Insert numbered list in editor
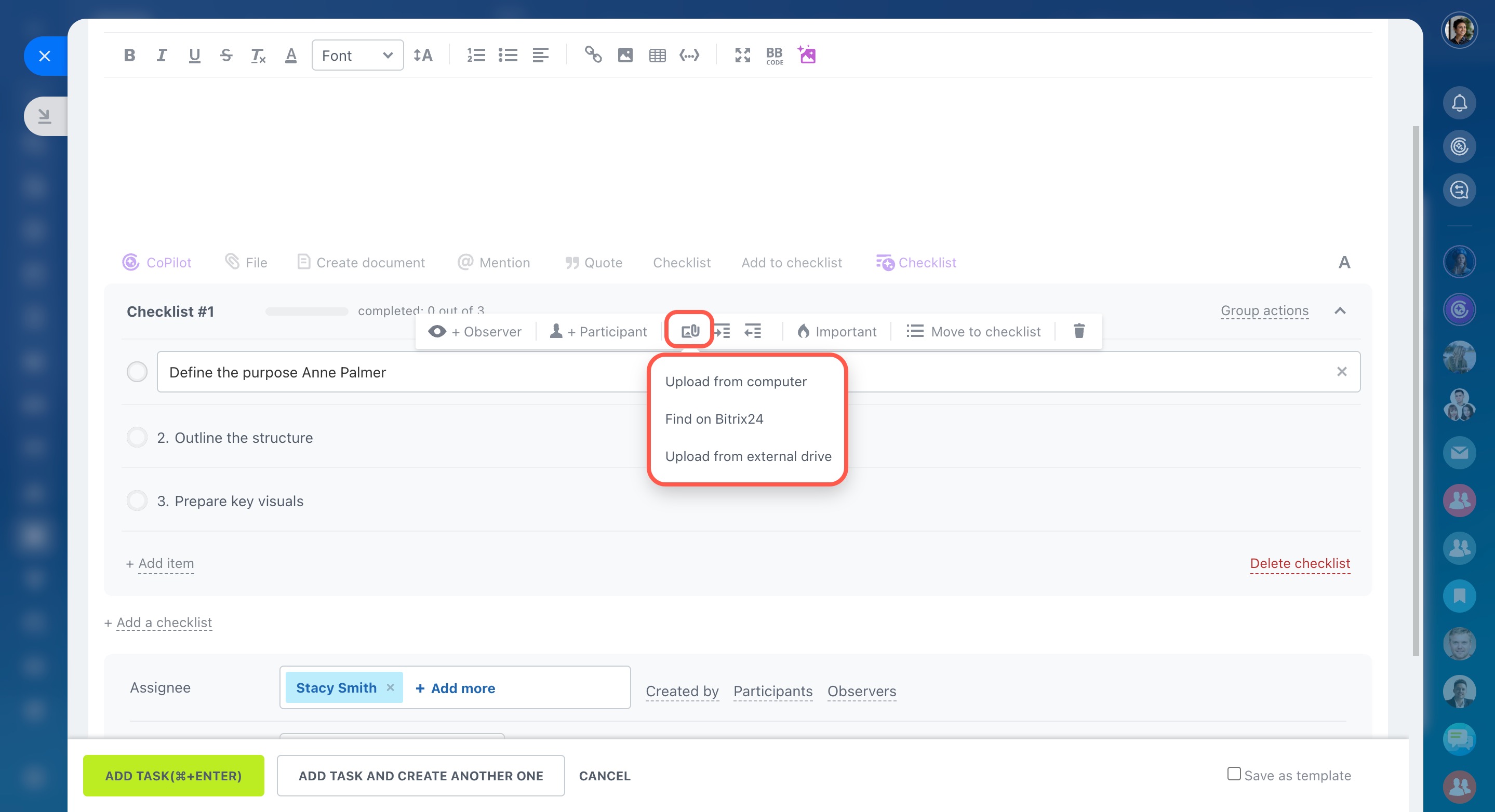The width and height of the screenshot is (1495, 812). [476, 55]
